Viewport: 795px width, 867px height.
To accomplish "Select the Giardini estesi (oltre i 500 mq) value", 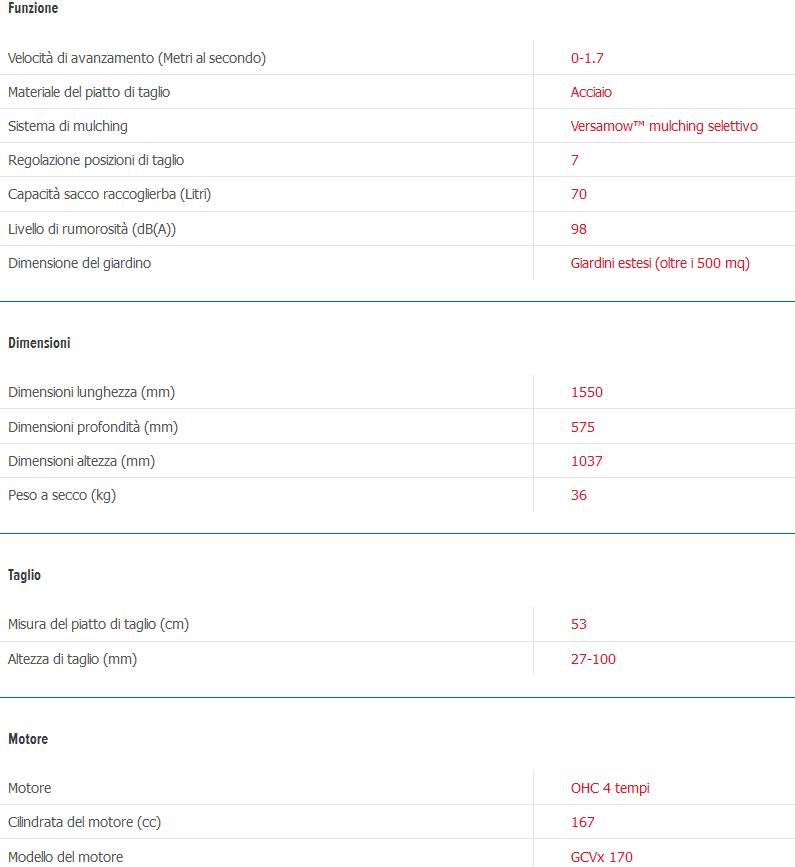I will click(x=660, y=263).
